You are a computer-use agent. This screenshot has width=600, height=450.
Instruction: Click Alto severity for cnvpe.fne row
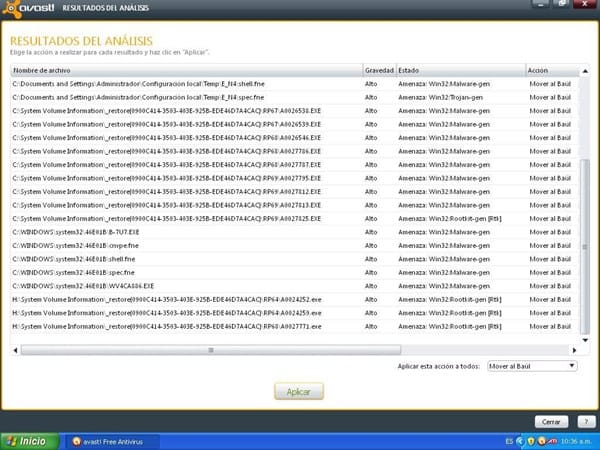coord(371,245)
